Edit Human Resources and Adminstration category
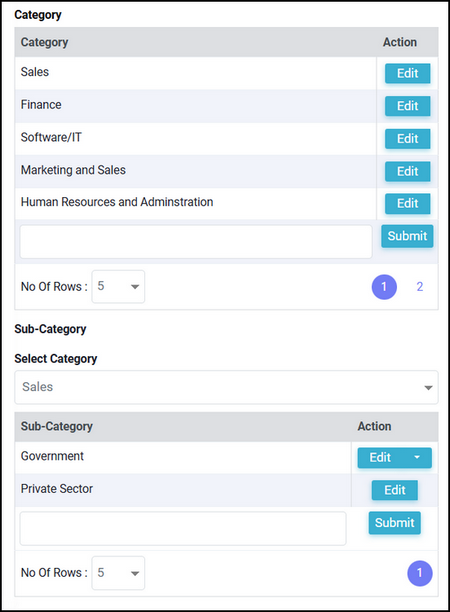This screenshot has width=450, height=612. point(407,203)
